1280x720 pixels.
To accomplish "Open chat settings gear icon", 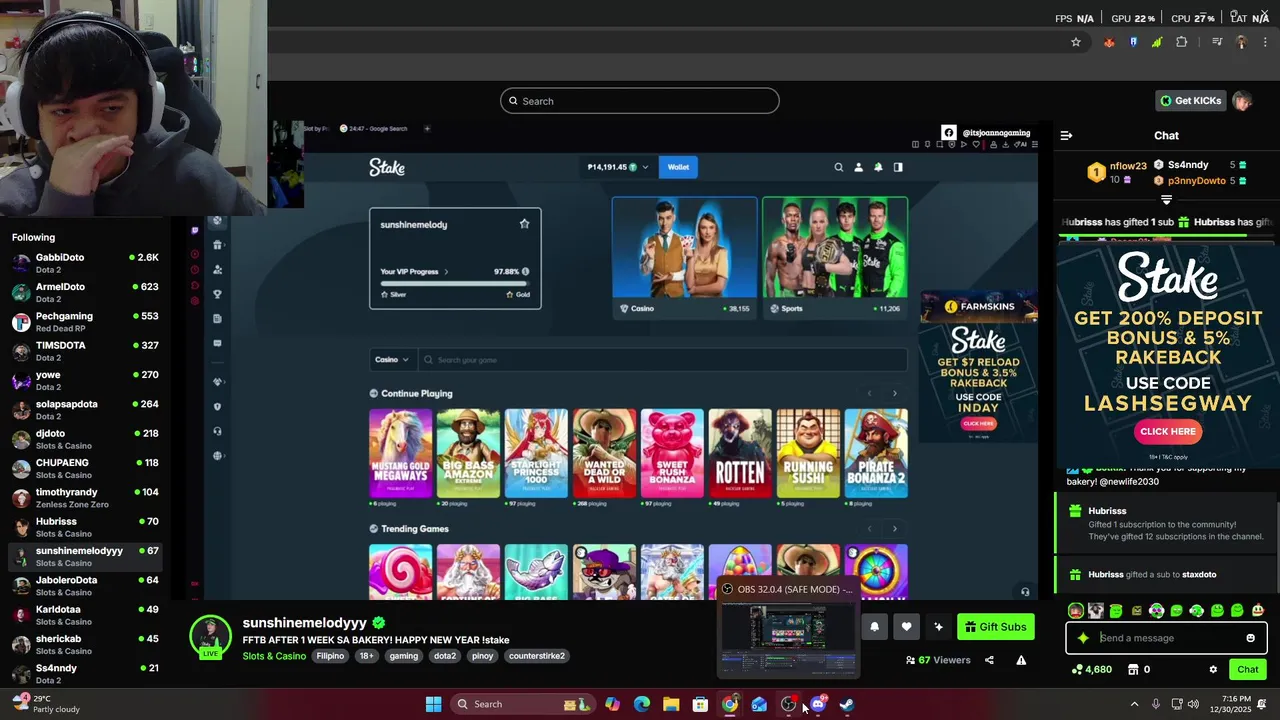I will pos(1213,670).
